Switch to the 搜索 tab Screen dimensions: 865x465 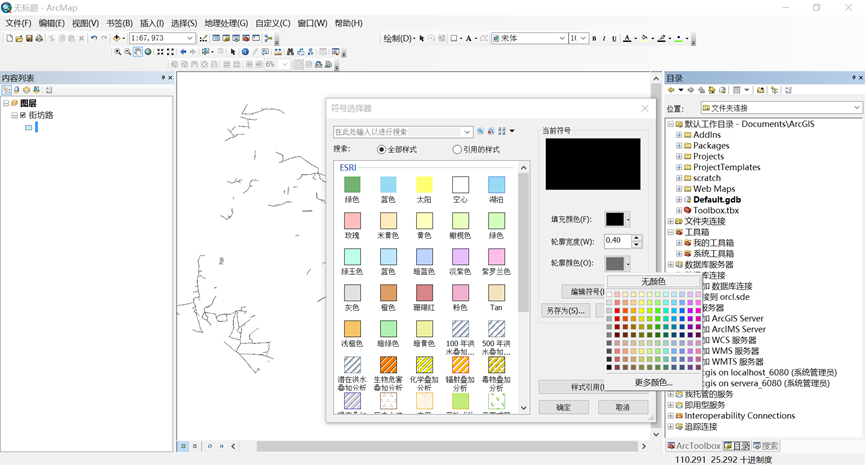(x=766, y=446)
